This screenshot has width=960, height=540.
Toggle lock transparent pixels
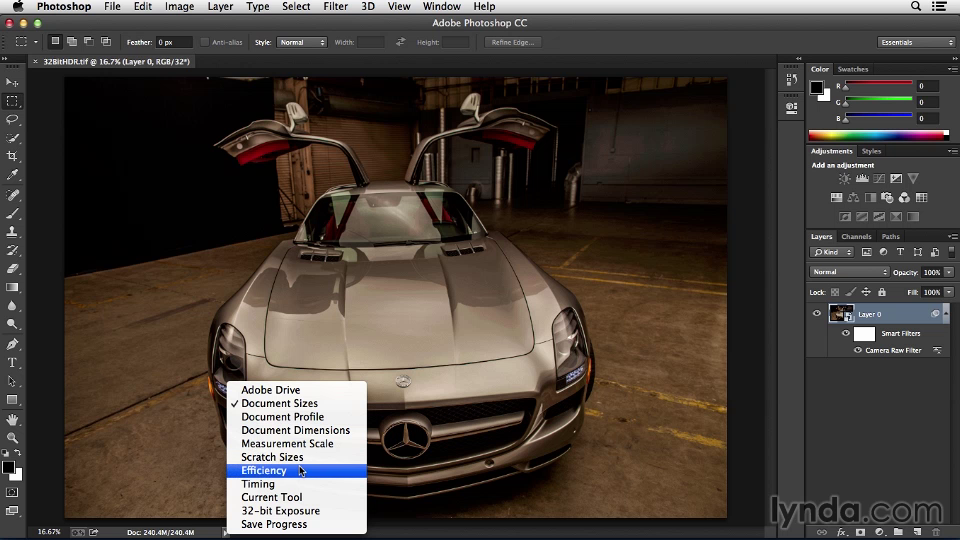(835, 292)
